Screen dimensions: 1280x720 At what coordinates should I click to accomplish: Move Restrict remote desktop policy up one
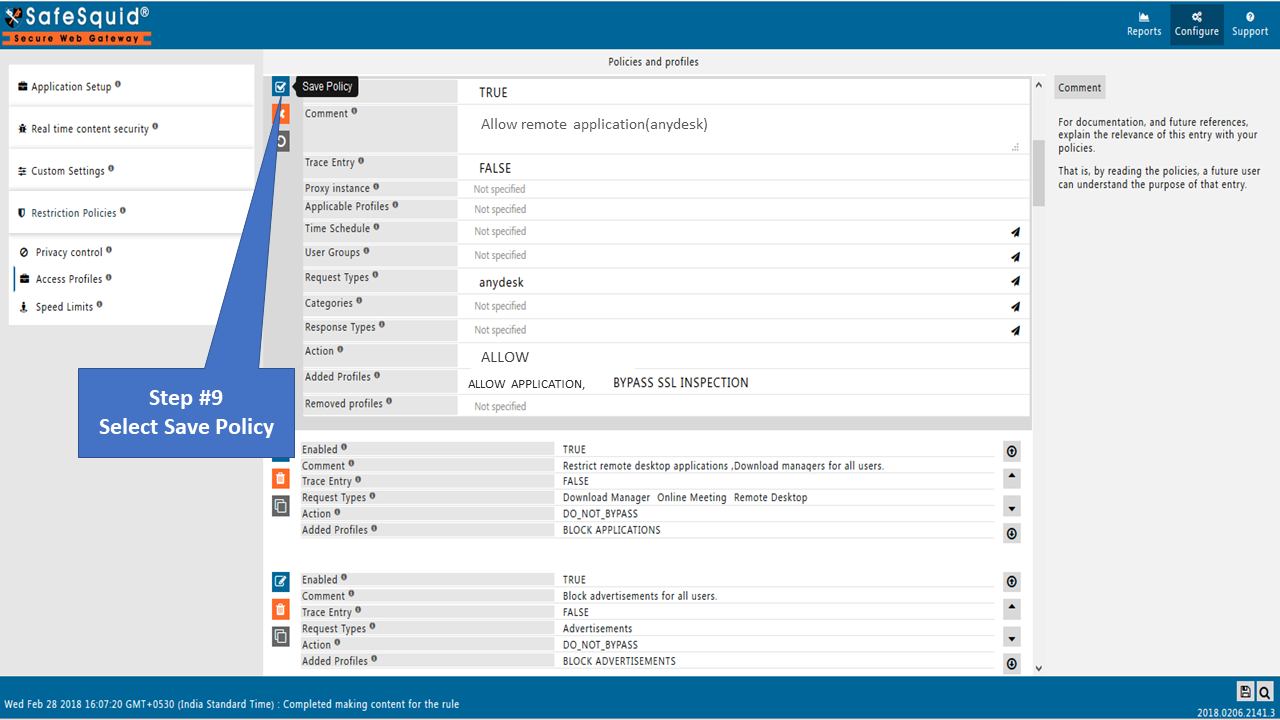1012,478
